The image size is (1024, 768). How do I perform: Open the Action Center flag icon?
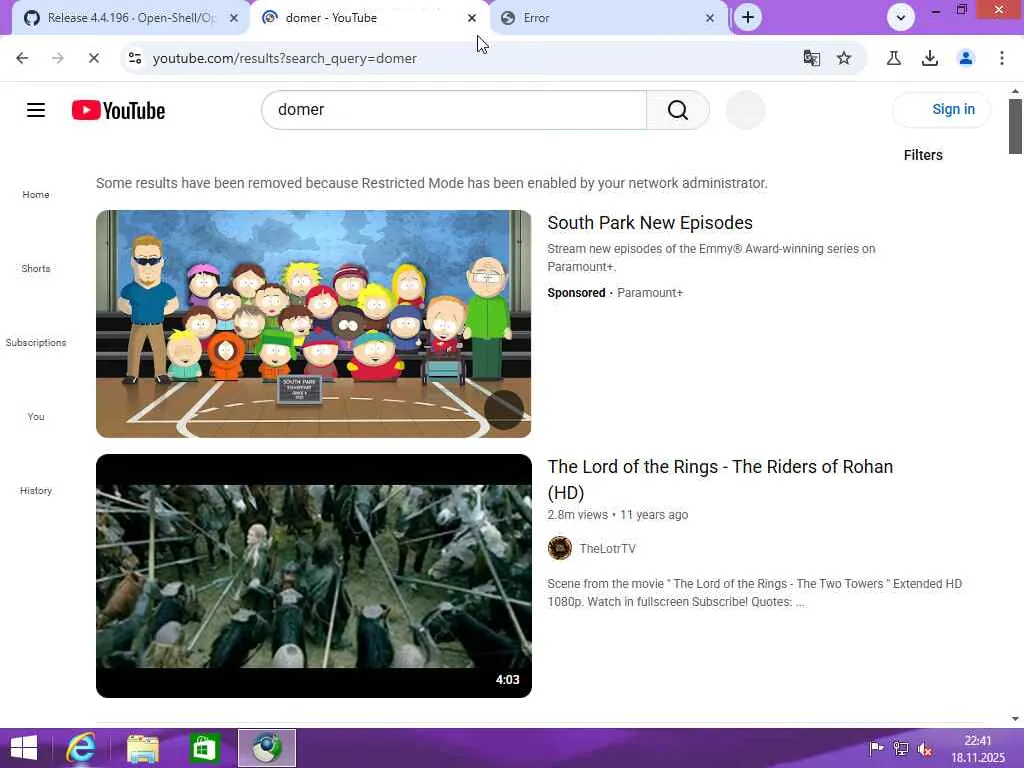[876, 748]
